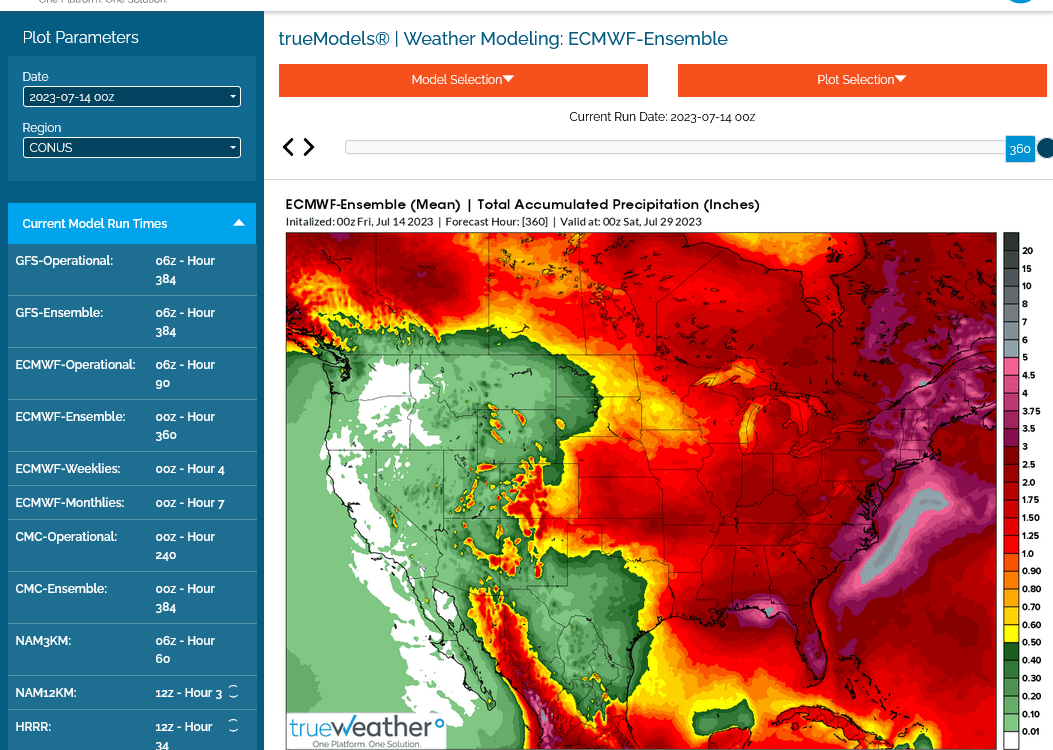Open the Model Selection dropdown button
1053x750 pixels.
(x=463, y=80)
